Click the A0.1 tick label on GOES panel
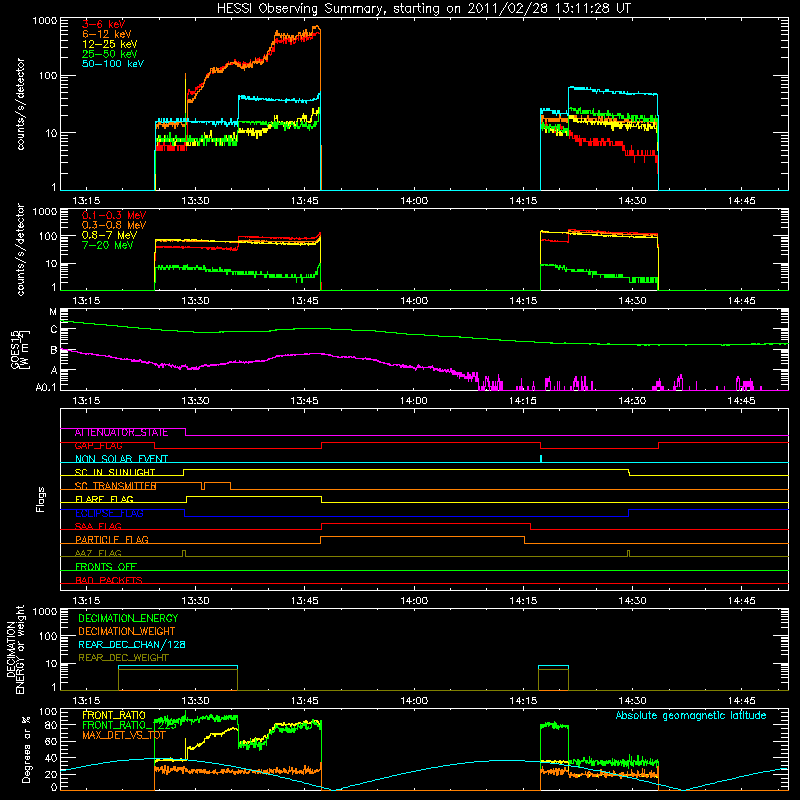Image resolution: width=800 pixels, height=800 pixels. (x=46, y=387)
